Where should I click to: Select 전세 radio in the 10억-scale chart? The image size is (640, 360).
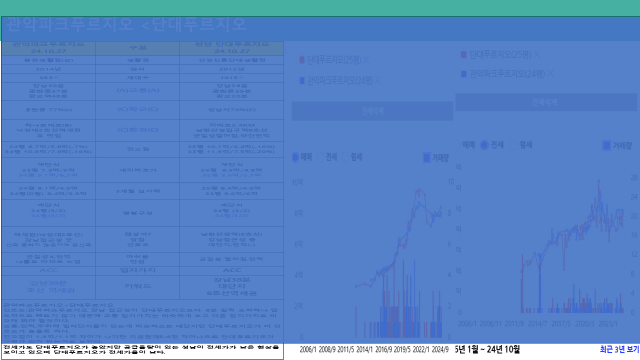[x=321, y=157]
